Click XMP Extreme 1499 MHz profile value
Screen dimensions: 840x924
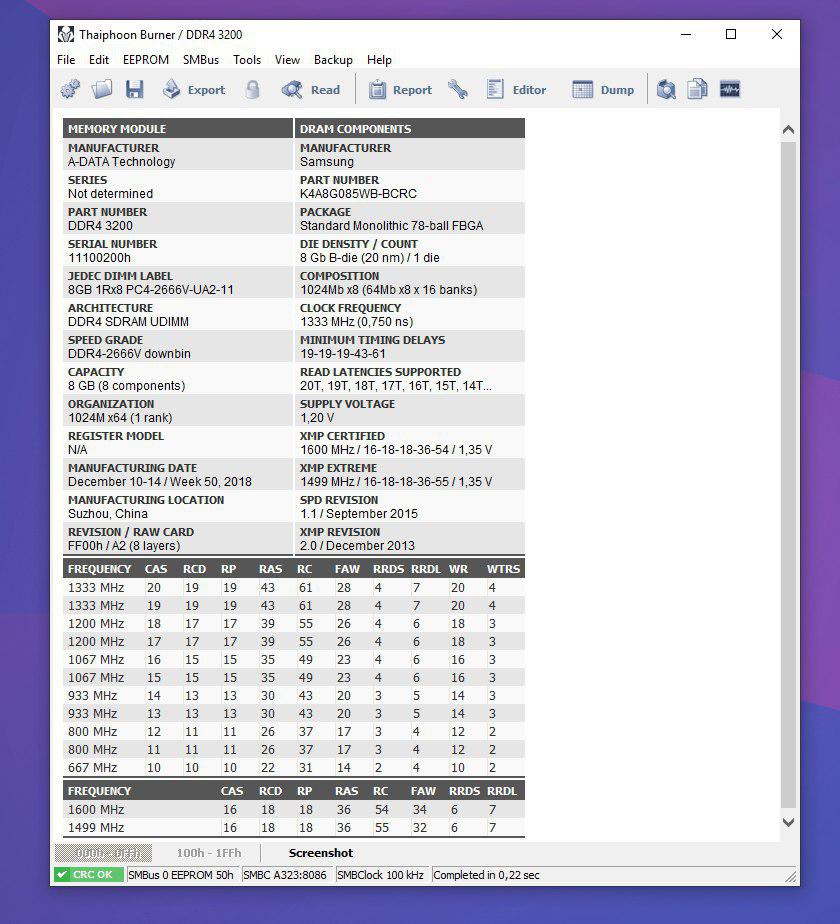coord(396,481)
